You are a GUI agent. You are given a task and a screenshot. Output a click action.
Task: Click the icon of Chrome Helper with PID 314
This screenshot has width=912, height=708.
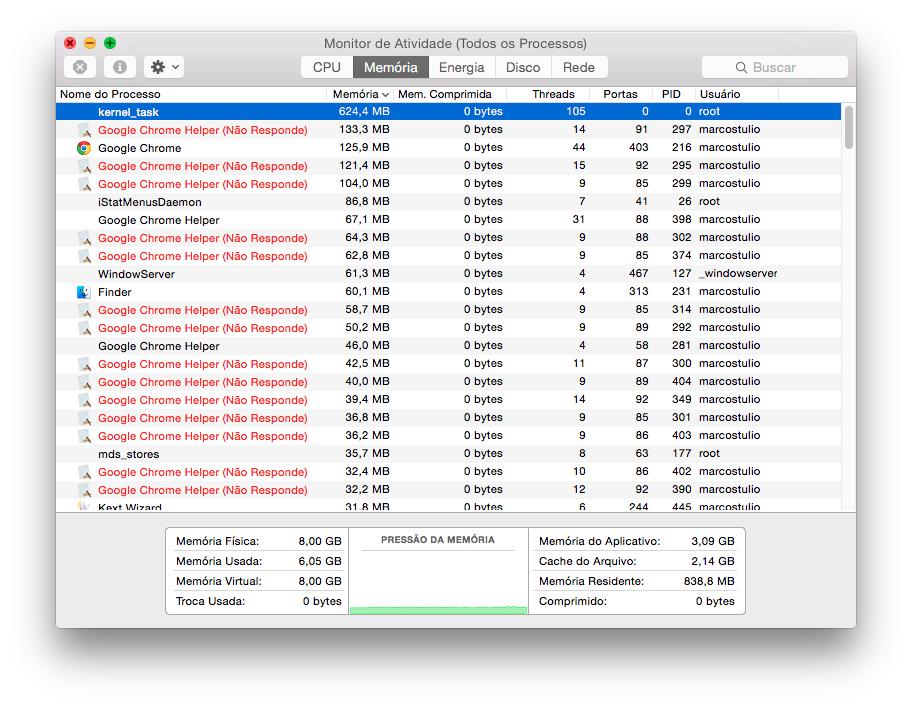pyautogui.click(x=85, y=310)
